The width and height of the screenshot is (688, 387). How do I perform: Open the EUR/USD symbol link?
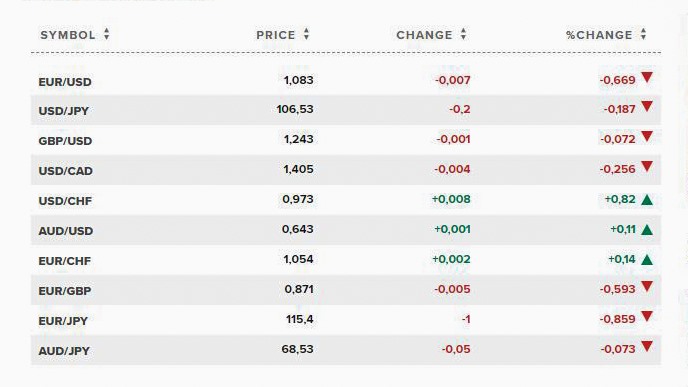point(65,82)
